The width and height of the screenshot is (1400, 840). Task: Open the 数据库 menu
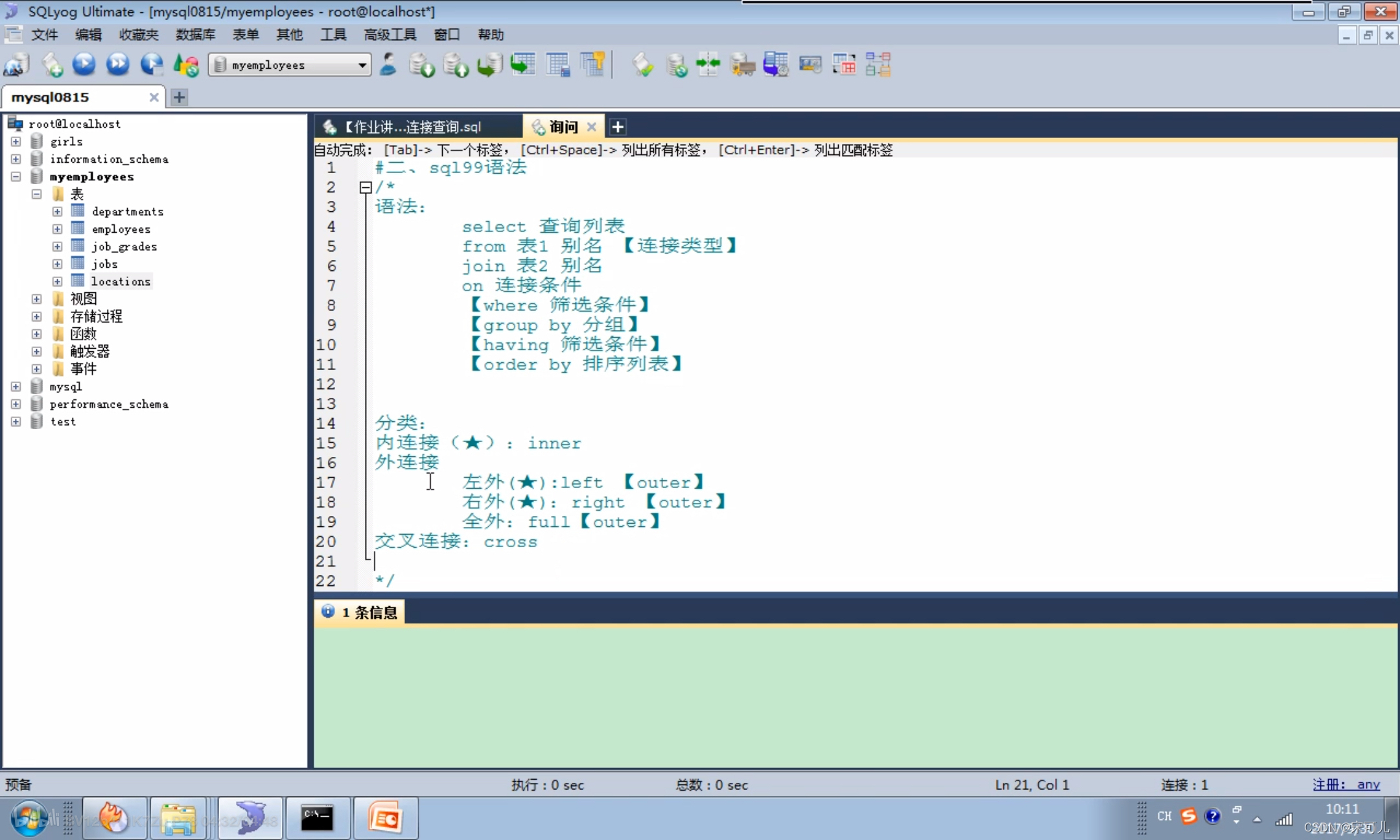click(x=195, y=34)
